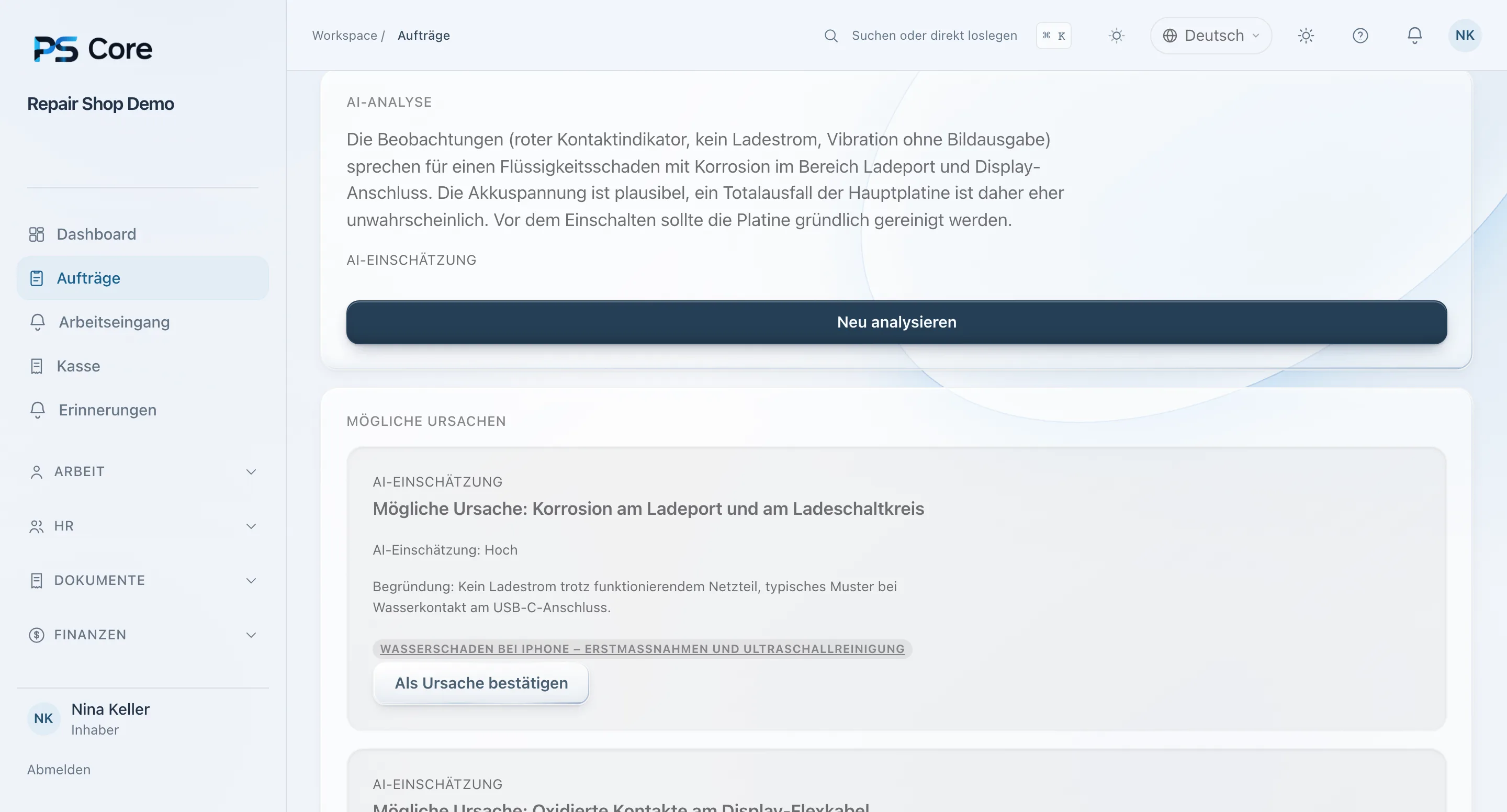Open the Nina Keller profile in the sidebar
The height and width of the screenshot is (812, 1507).
coord(89,719)
